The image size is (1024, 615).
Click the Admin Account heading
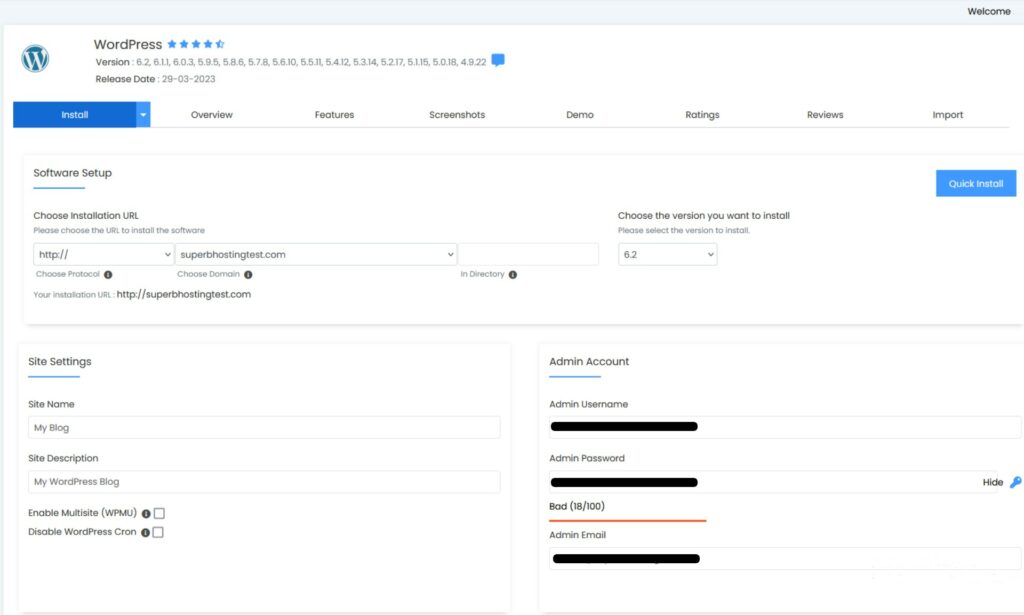pyautogui.click(x=589, y=362)
